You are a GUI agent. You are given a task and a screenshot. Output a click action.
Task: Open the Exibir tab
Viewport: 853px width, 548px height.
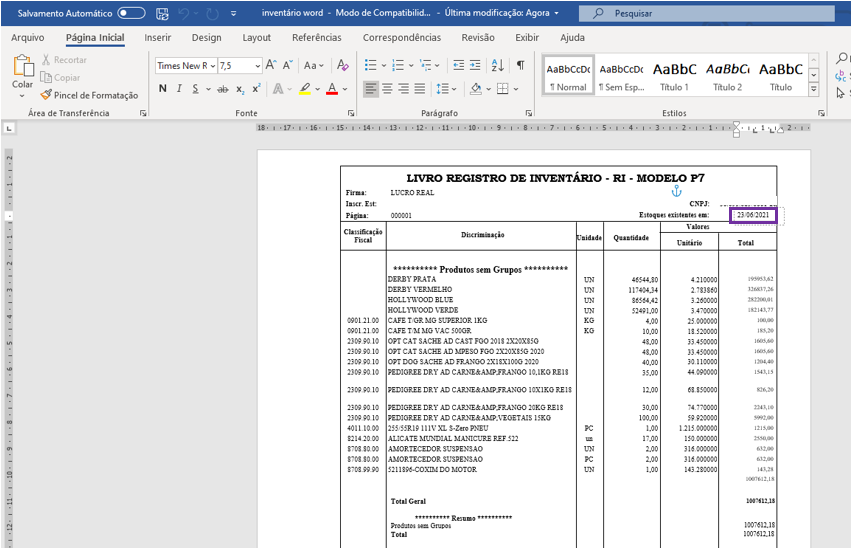pos(527,38)
